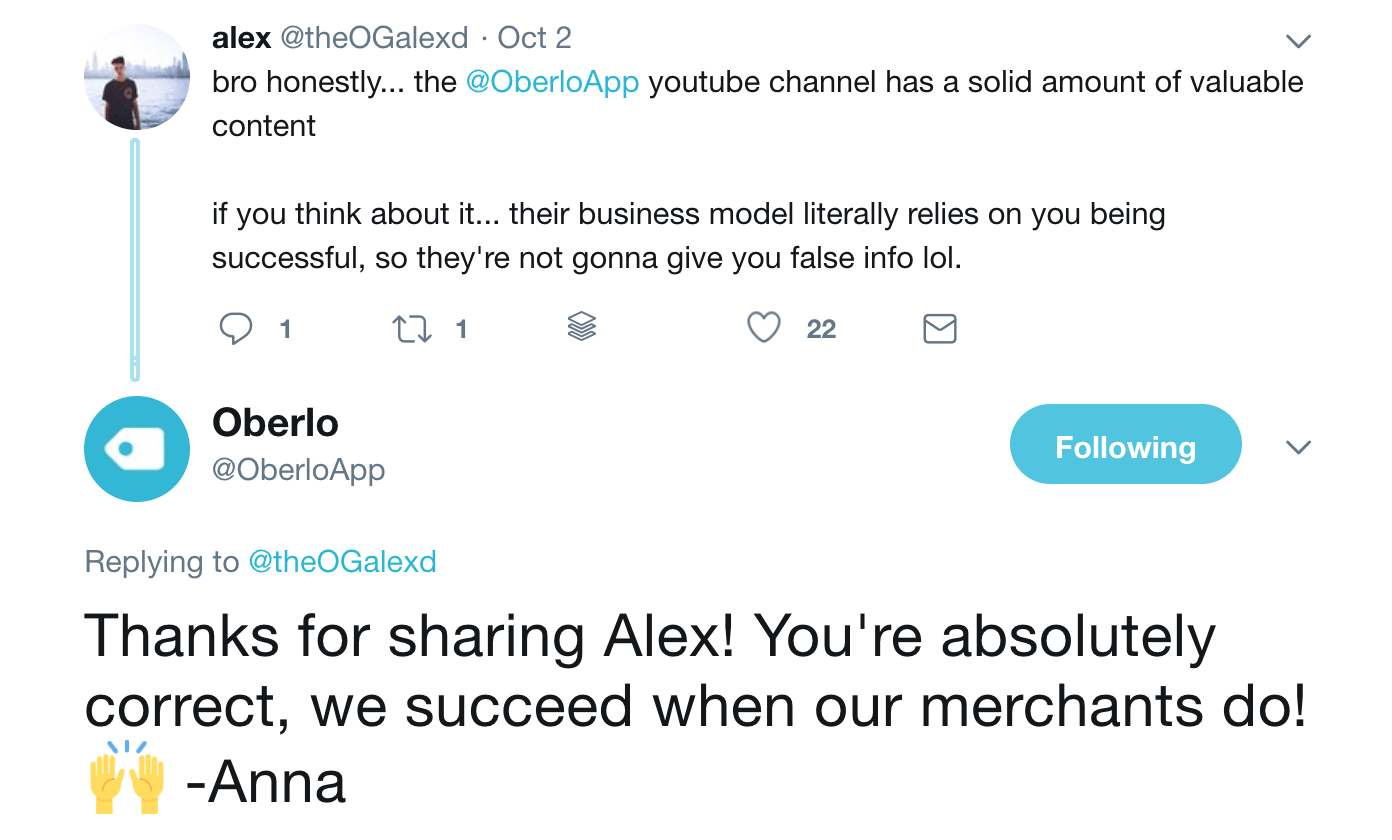
Task: Click the reply speech bubble icon
Action: (236, 328)
